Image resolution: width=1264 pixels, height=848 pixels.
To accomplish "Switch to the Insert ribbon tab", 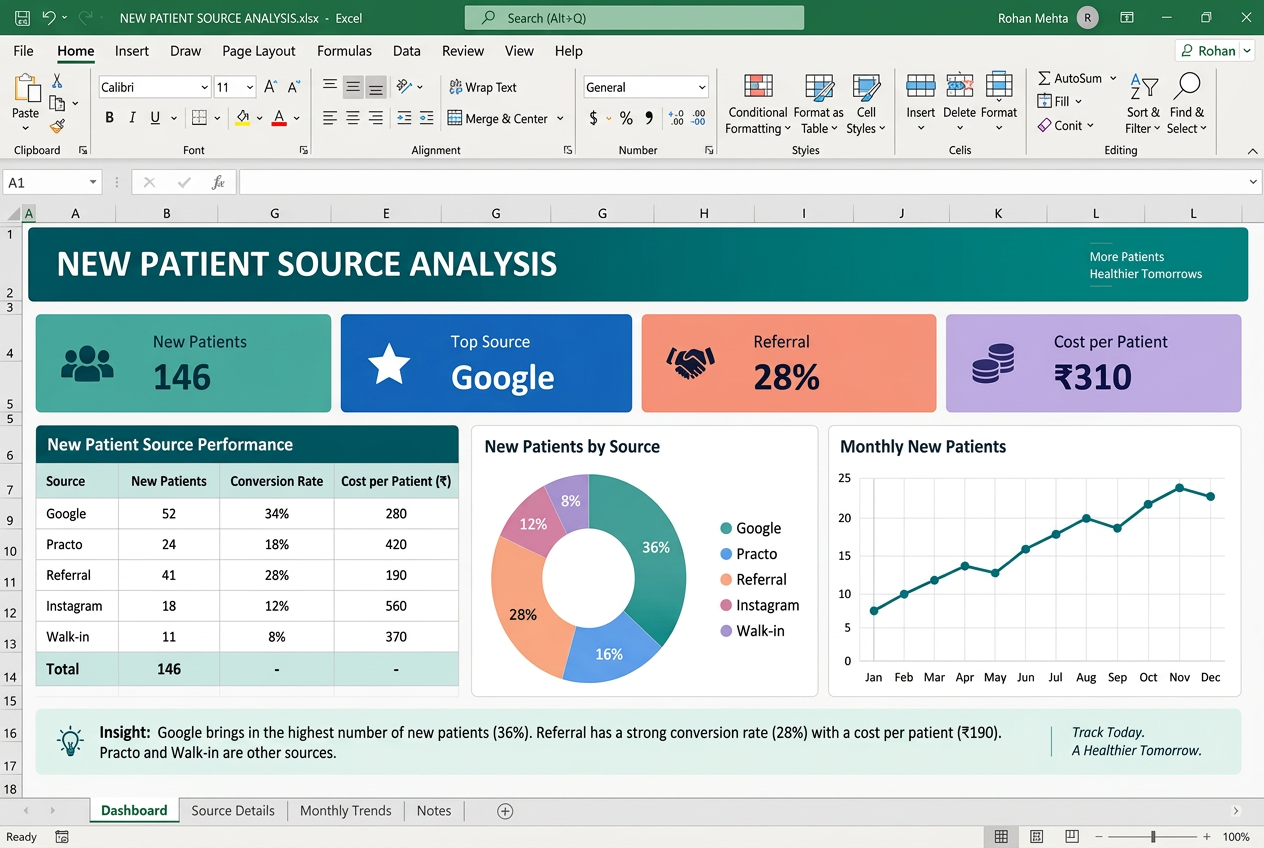I will pos(132,51).
